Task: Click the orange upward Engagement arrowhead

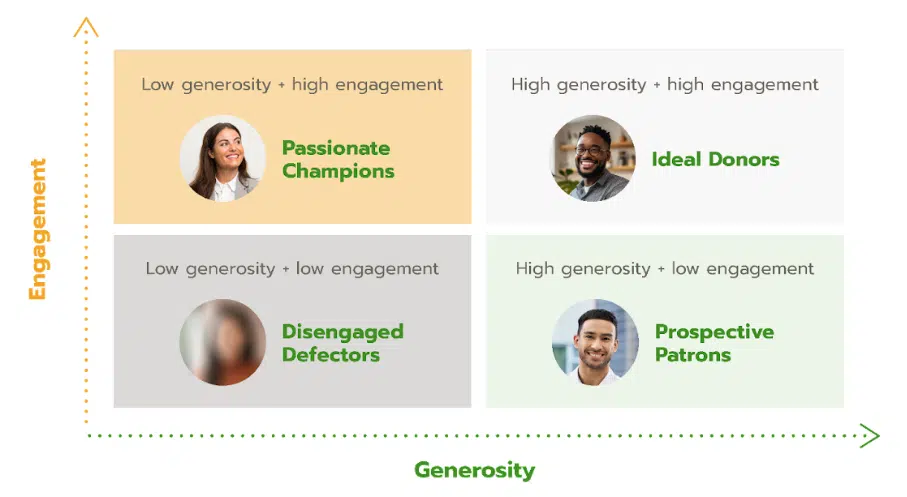Action: click(x=86, y=27)
